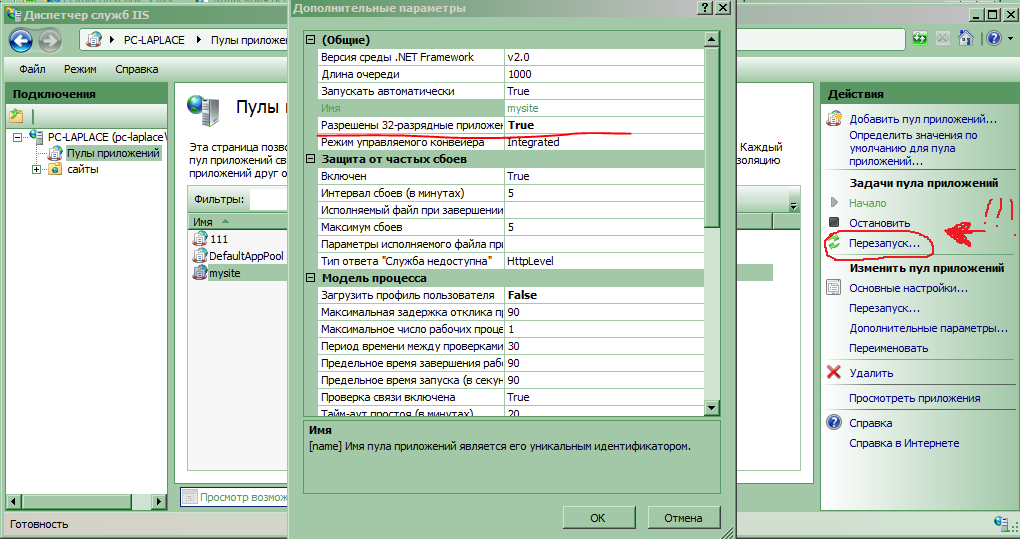Open the Справка menu

click(x=137, y=69)
